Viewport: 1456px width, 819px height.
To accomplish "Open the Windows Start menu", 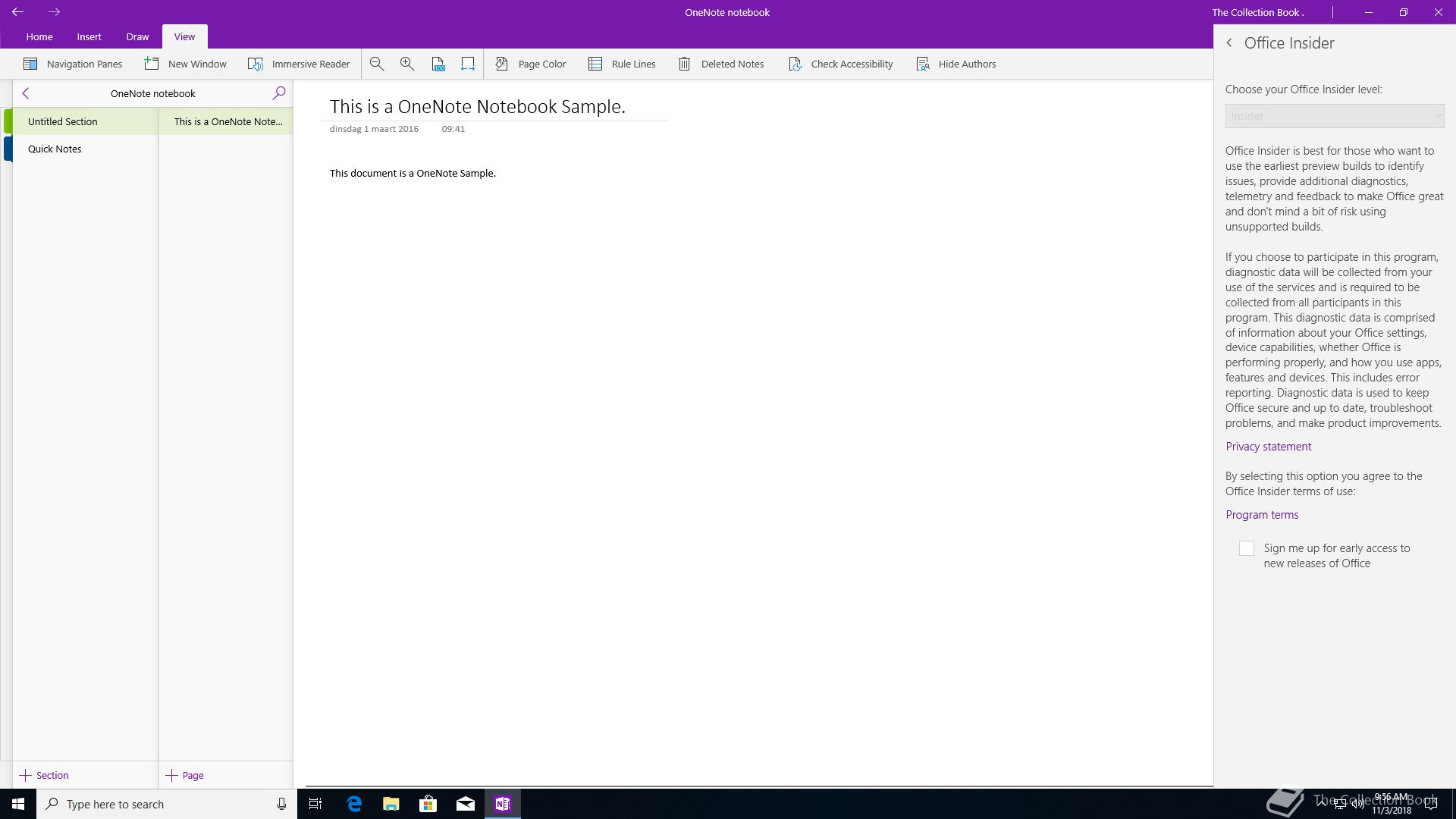I will tap(18, 804).
